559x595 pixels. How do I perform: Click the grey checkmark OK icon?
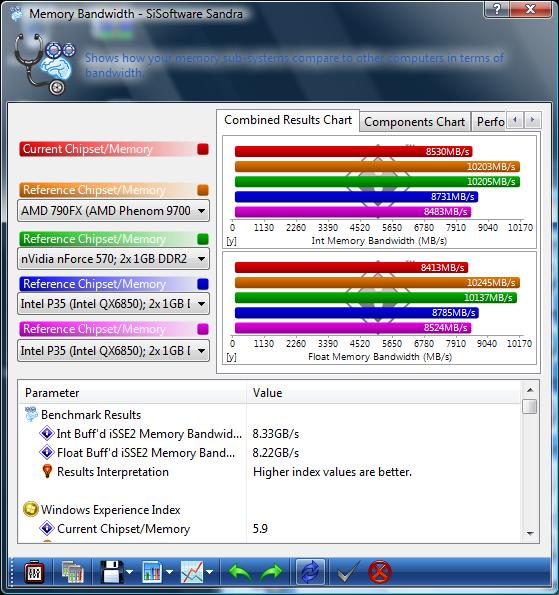pyautogui.click(x=348, y=572)
